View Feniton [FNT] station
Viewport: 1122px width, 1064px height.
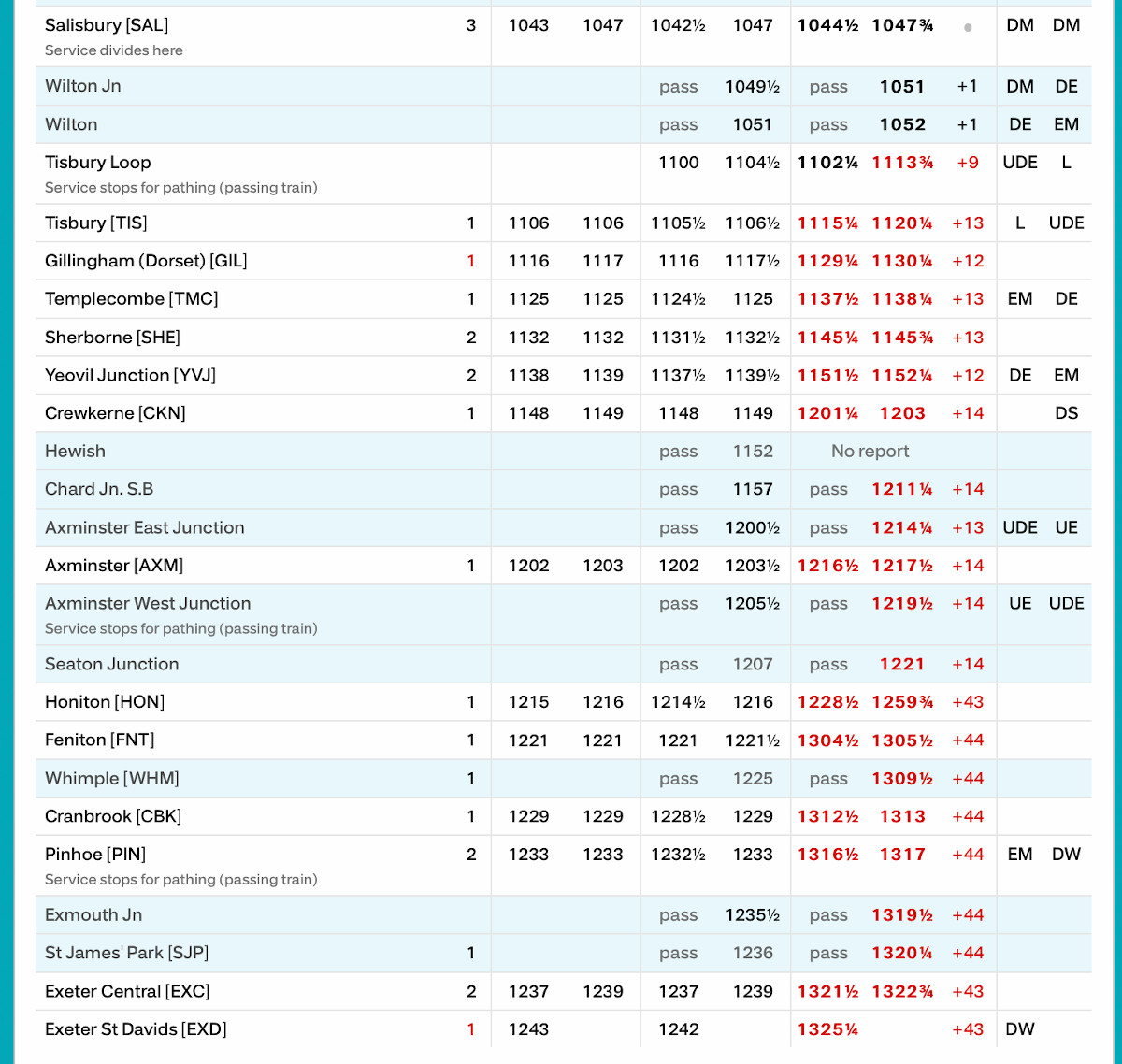[100, 740]
